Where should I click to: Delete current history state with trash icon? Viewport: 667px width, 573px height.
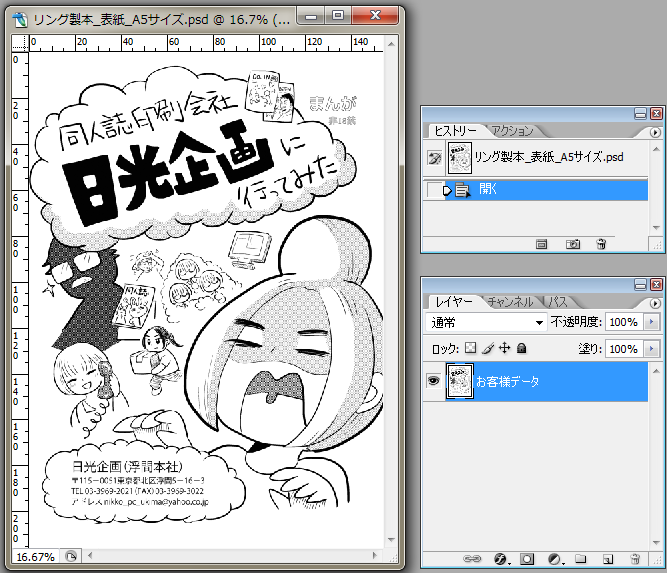coord(601,244)
